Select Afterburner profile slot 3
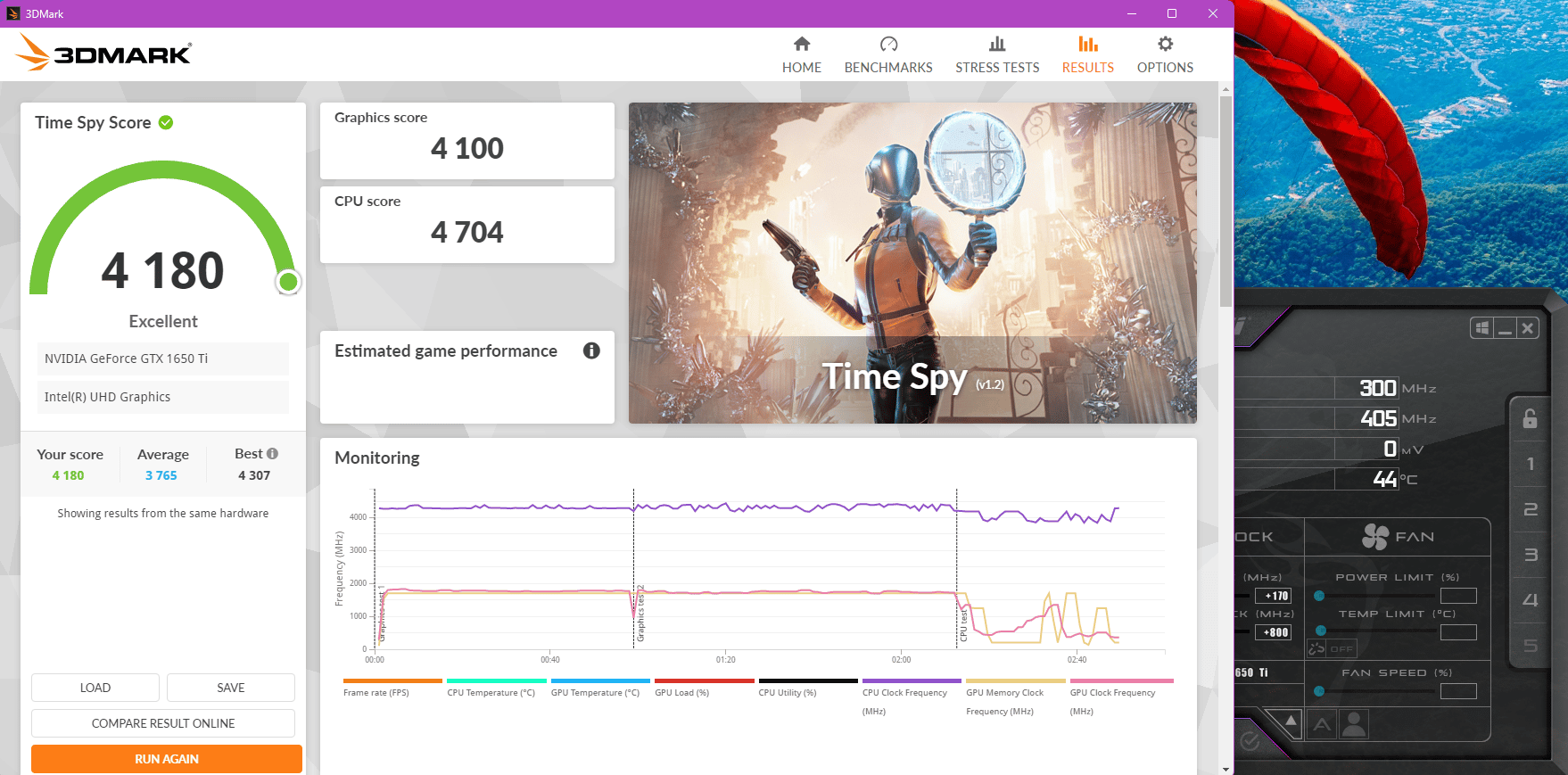 tap(1531, 555)
